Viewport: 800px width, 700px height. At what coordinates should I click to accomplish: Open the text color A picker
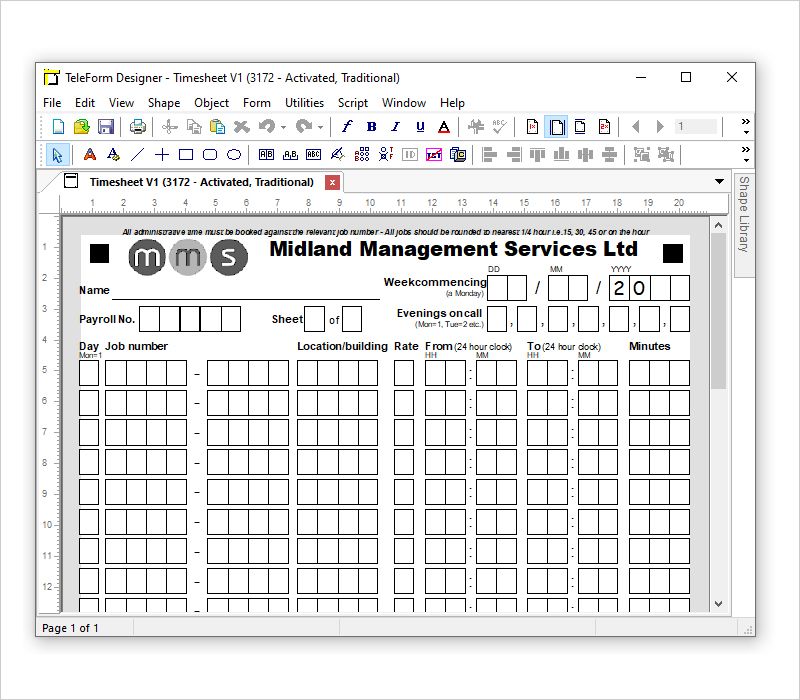pyautogui.click(x=444, y=127)
